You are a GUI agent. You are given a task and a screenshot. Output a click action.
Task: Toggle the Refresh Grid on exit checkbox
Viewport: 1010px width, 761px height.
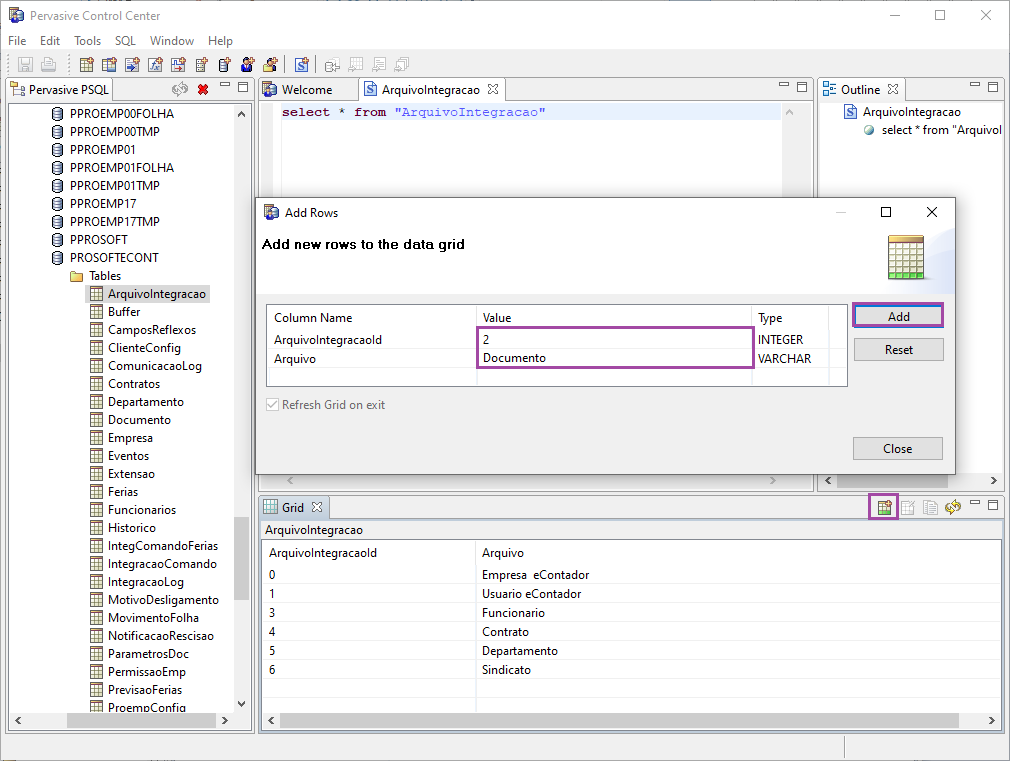(x=272, y=405)
